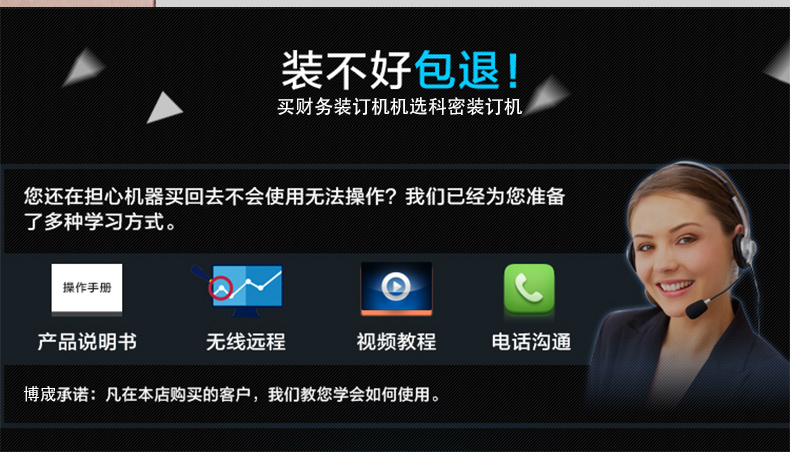
Task: Open the 电话沟通 label
Action: tap(532, 342)
